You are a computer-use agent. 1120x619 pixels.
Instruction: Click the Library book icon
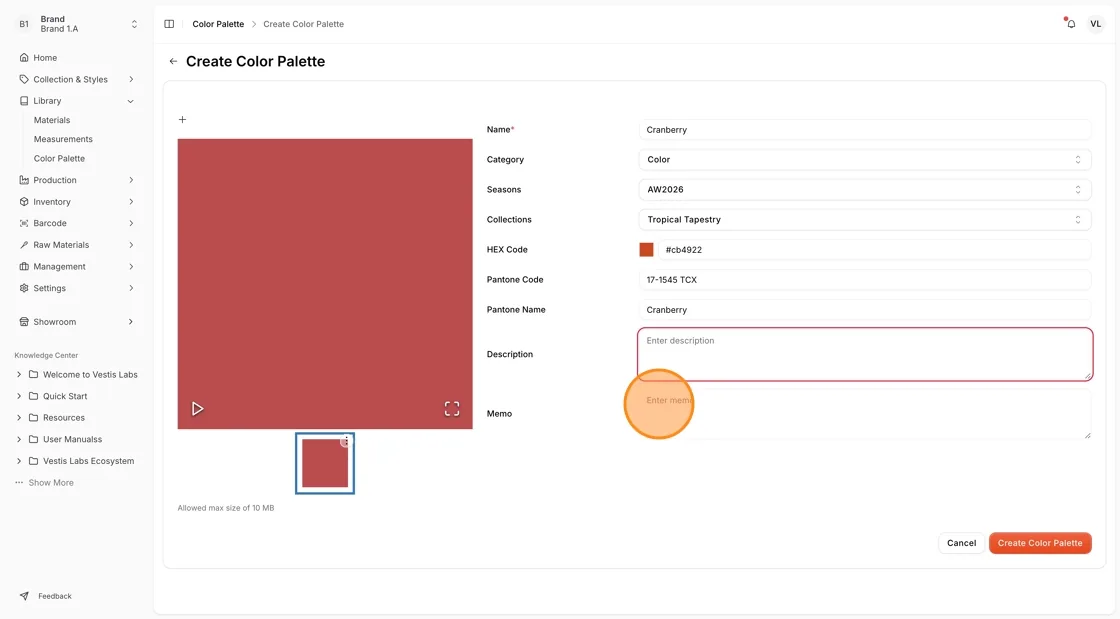pos(24,101)
